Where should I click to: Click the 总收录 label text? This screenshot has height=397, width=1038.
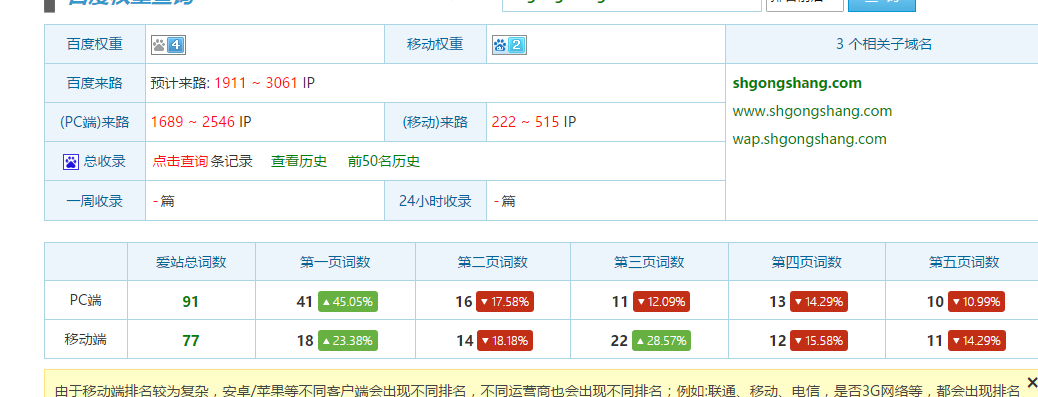click(105, 161)
